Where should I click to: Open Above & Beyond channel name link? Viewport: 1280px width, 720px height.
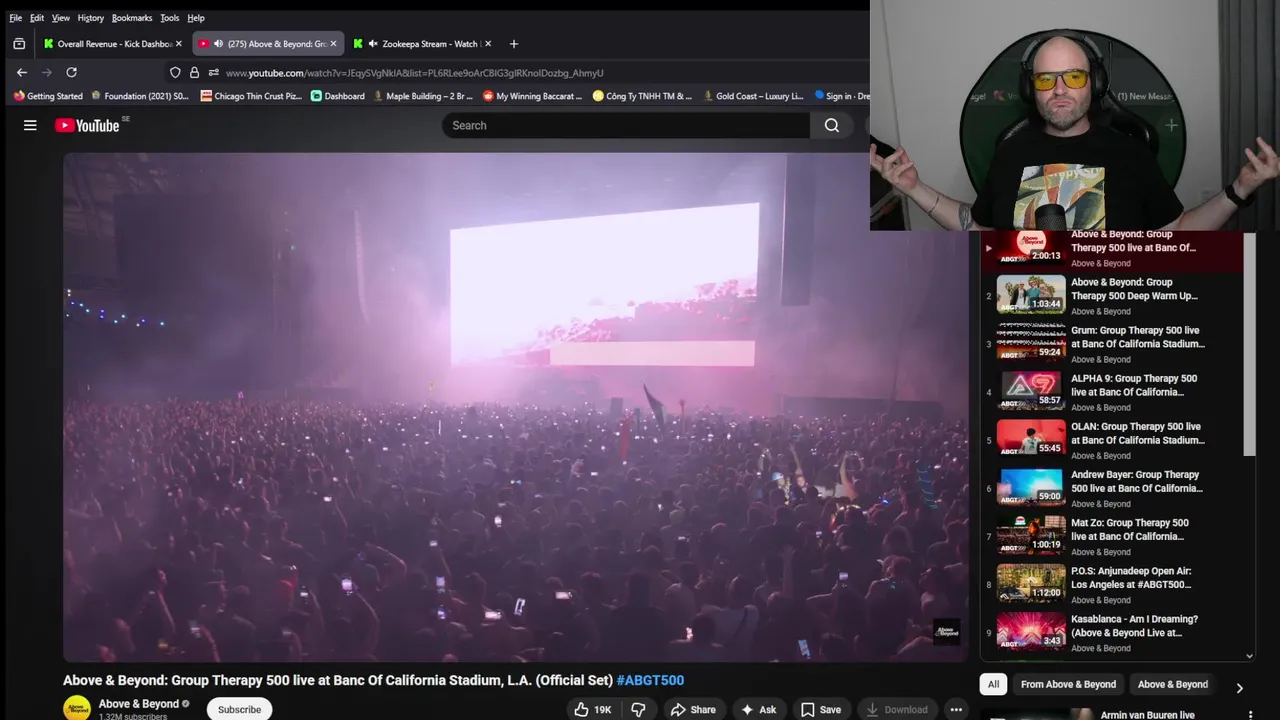(x=139, y=704)
